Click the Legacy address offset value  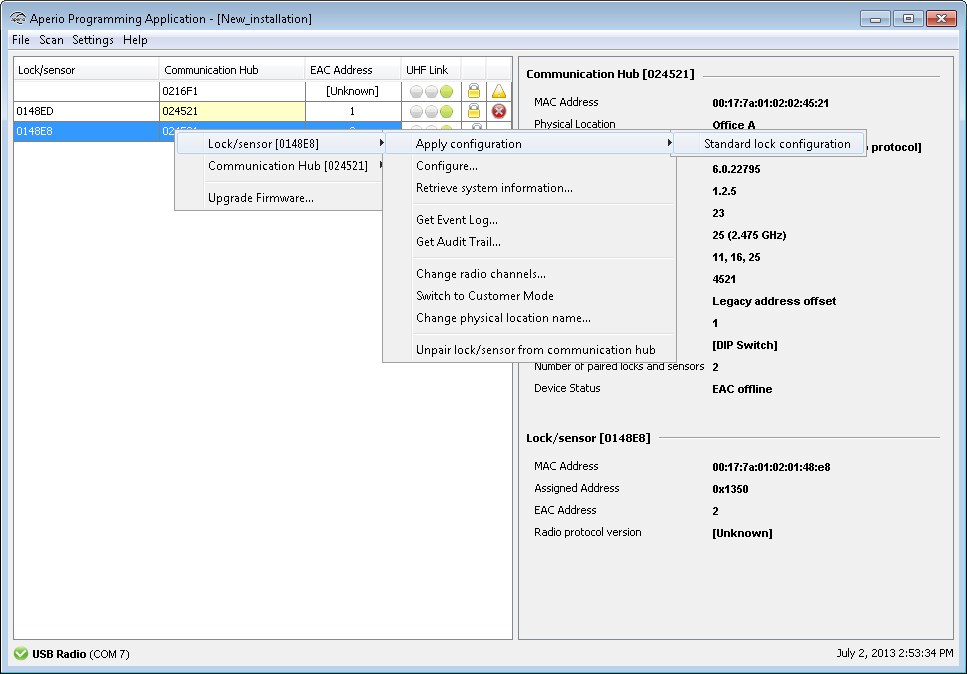pyautogui.click(x=774, y=301)
